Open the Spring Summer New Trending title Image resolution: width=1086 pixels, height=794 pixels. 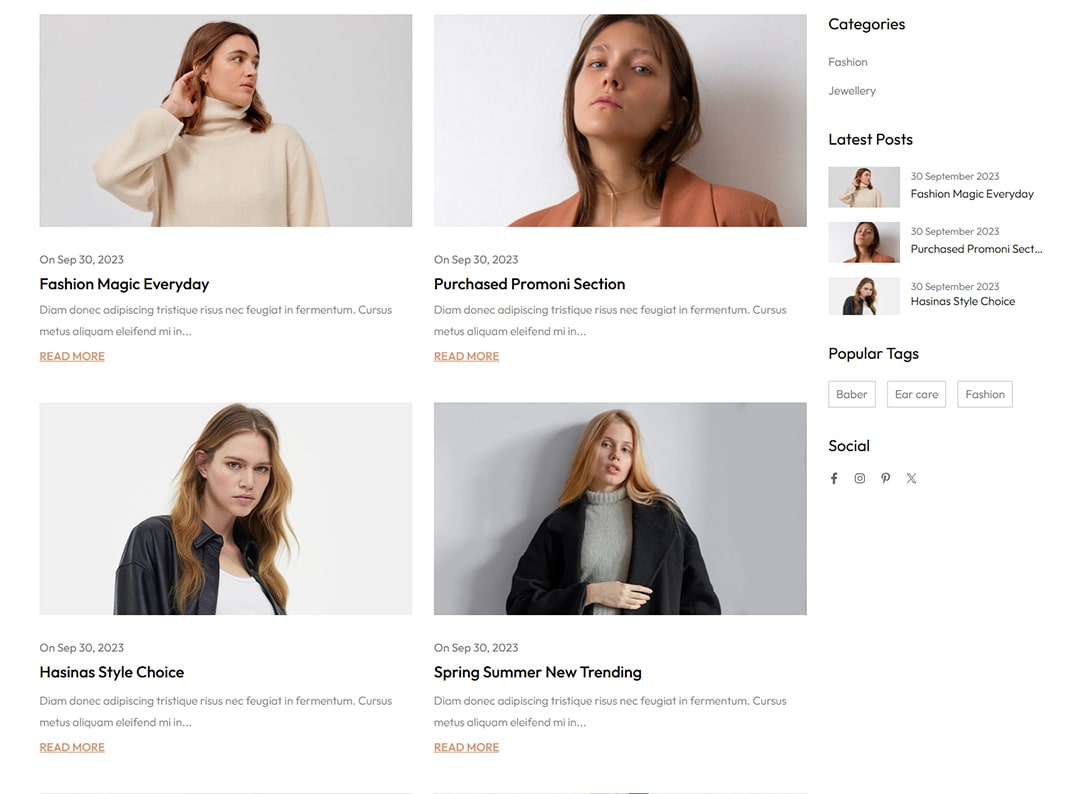coord(537,672)
